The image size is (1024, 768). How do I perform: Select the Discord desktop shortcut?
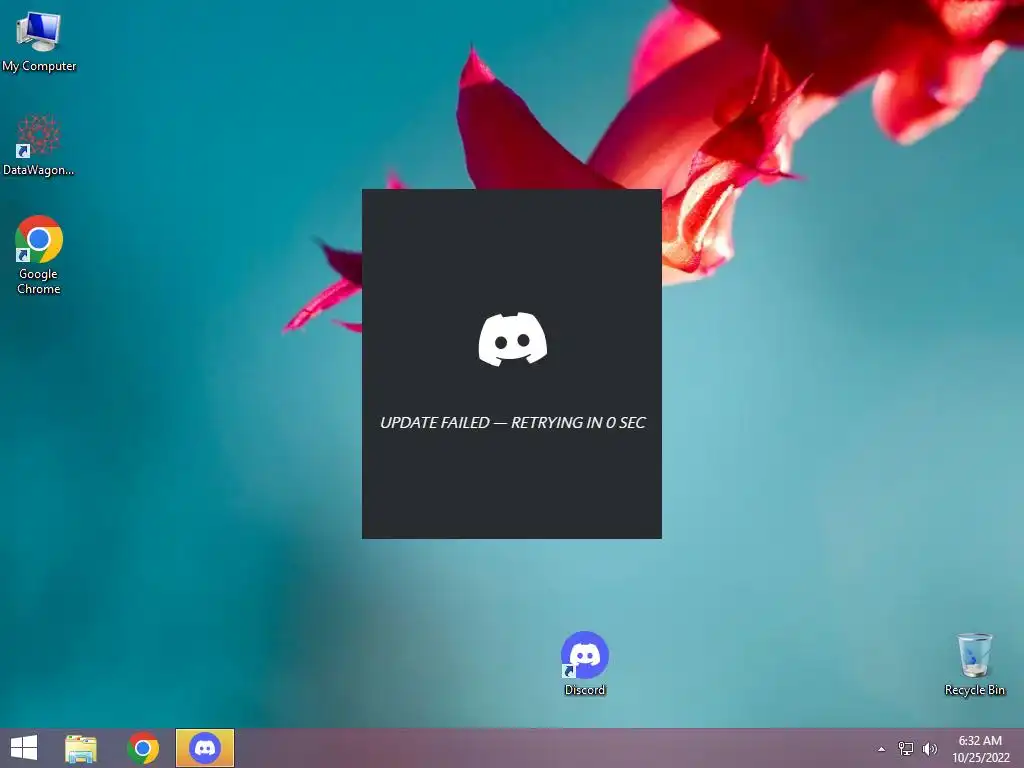click(x=584, y=664)
